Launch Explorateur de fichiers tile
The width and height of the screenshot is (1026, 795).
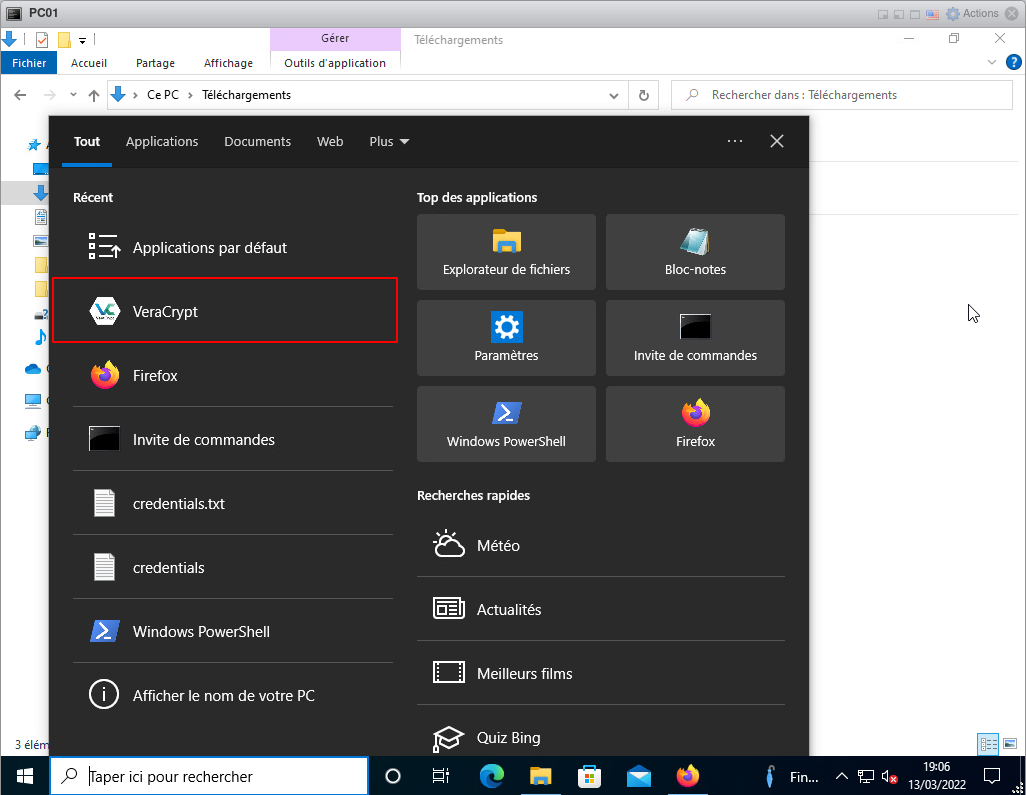tap(506, 252)
